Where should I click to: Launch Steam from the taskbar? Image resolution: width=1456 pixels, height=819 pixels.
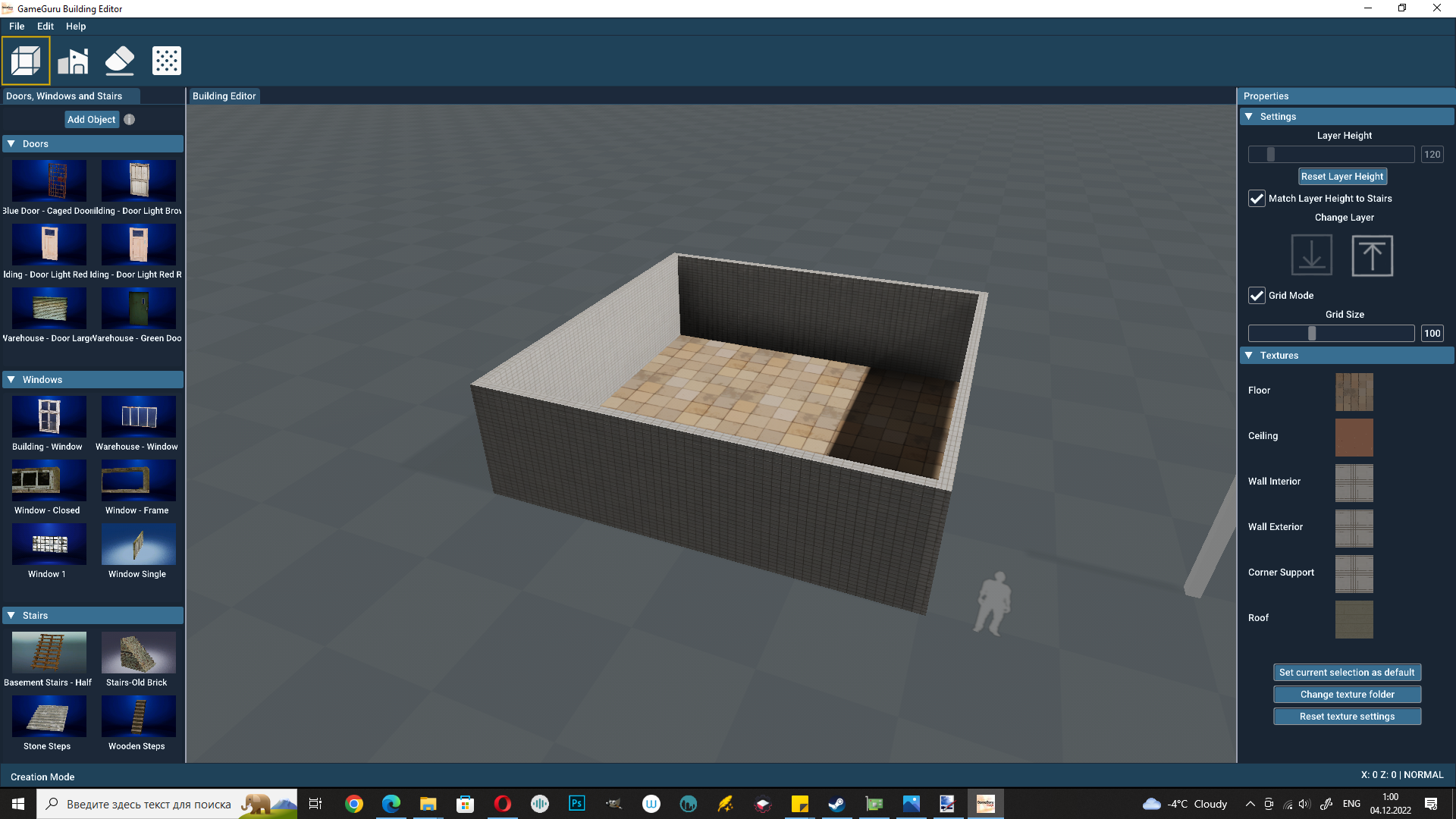coord(836,804)
